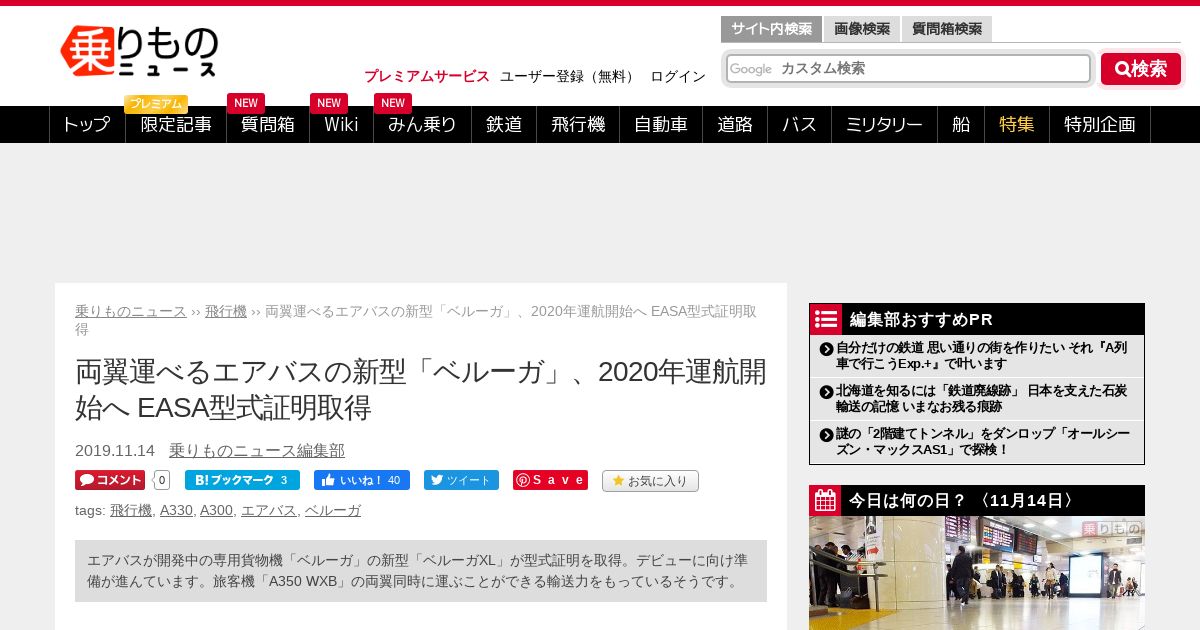1200x630 pixels.
Task: Click the arrow bullet beside 自分だけの鉄道 headline
Action: click(x=826, y=349)
